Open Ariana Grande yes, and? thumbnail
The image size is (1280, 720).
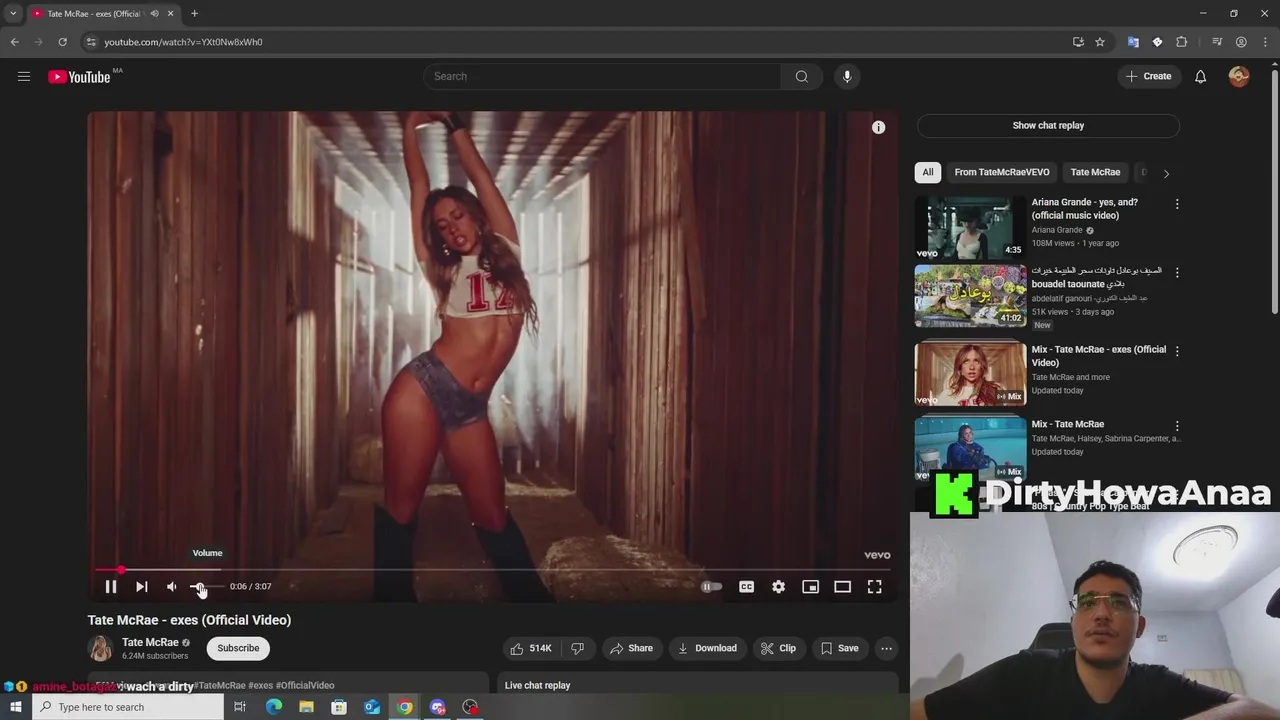(x=970, y=227)
